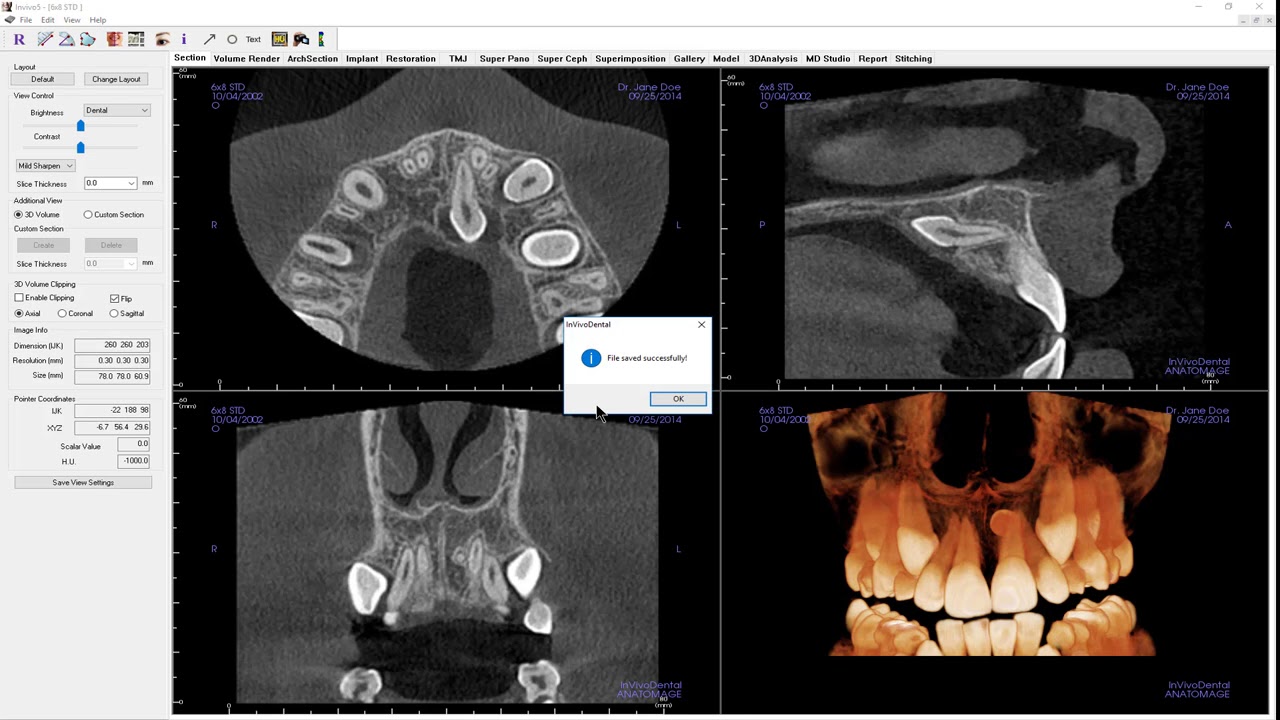This screenshot has width=1280, height=720.
Task: Click the color scale bar icon
Action: pos(321,39)
